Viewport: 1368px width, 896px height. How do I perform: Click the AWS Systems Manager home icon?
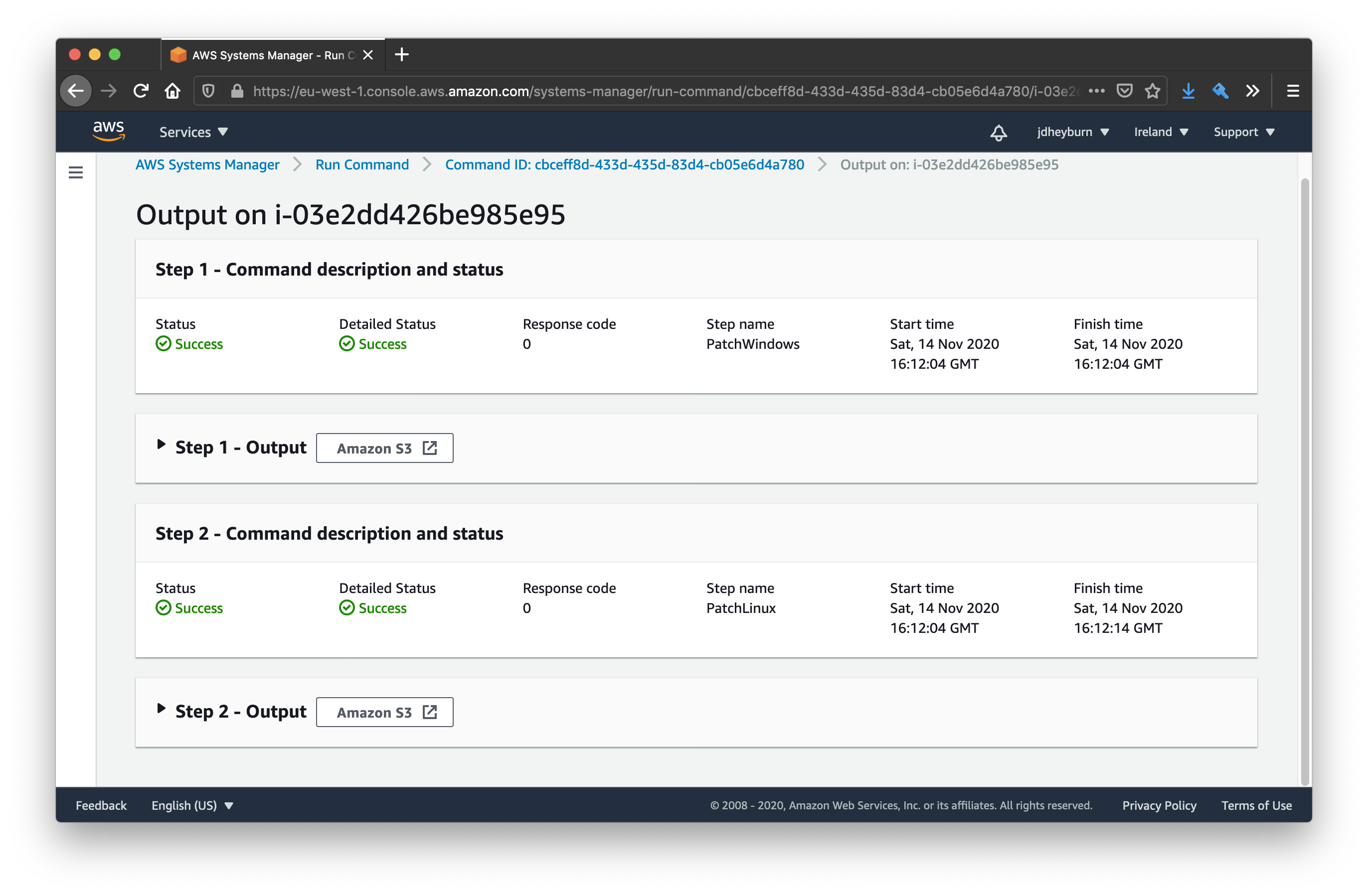point(207,164)
